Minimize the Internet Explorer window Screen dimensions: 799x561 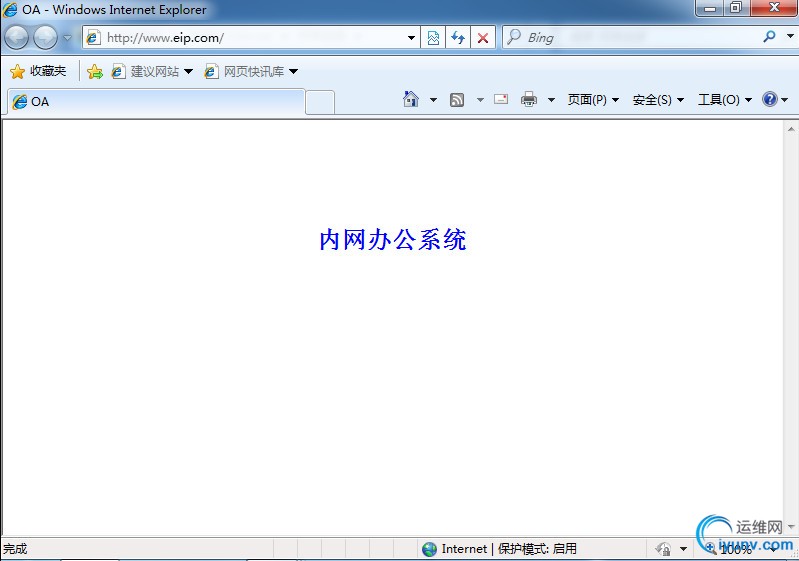coord(710,8)
